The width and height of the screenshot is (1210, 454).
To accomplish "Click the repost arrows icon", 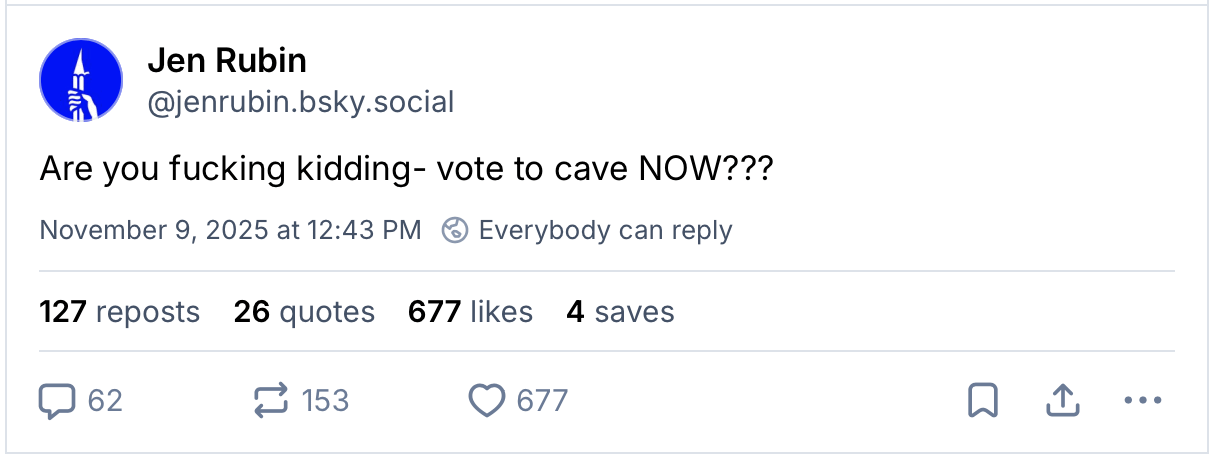I will click(270, 401).
